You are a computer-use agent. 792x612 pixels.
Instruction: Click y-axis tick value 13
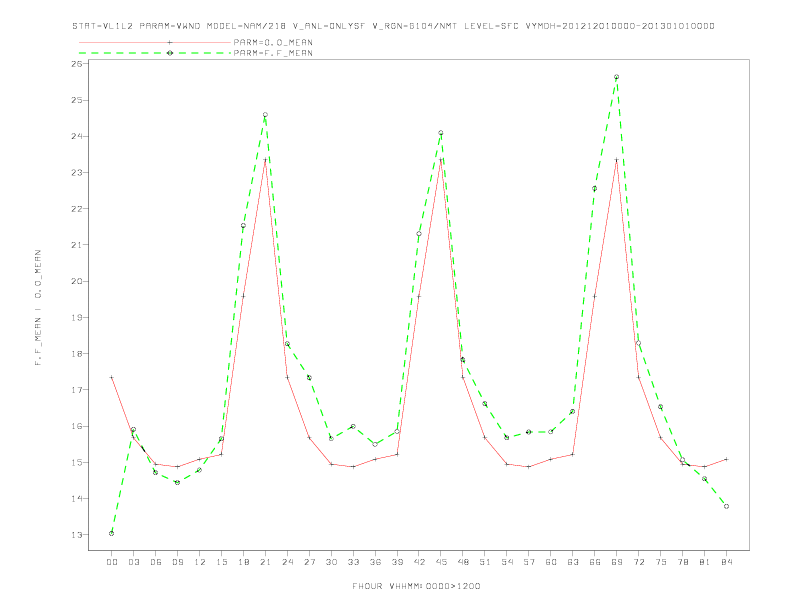[76, 535]
